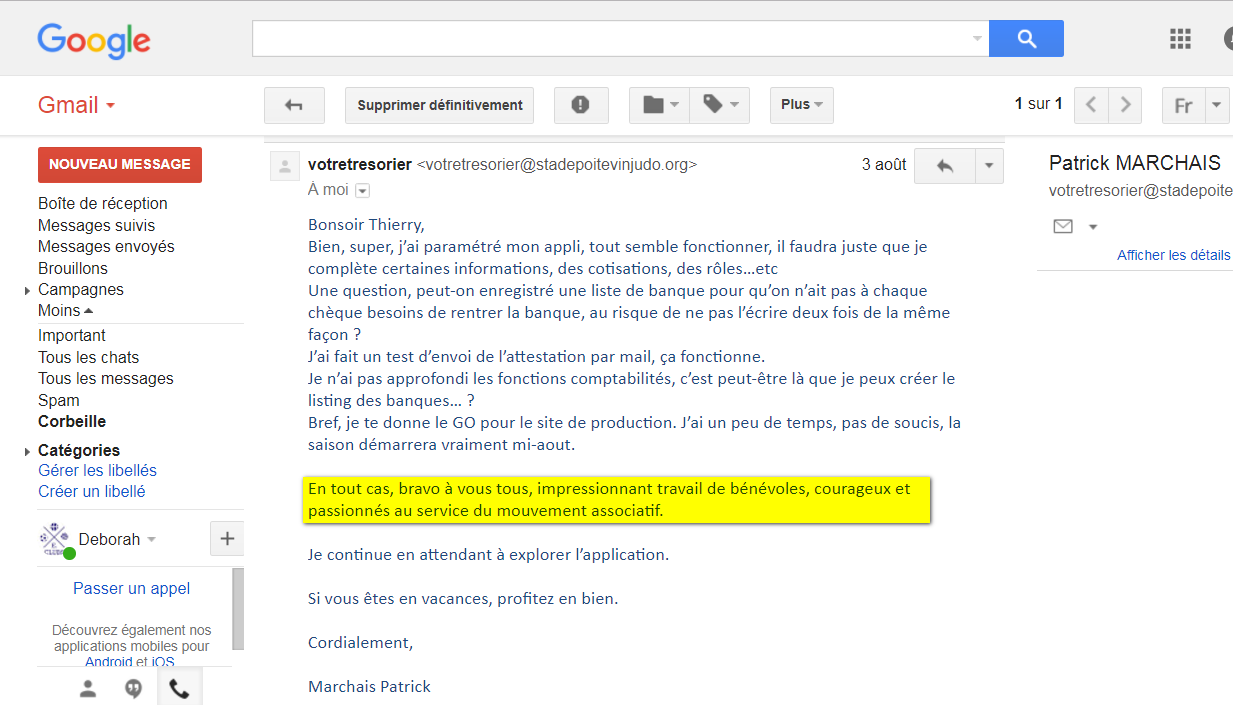Open the Hangouts conversations tab
This screenshot has height=705, width=1233.
tap(133, 688)
